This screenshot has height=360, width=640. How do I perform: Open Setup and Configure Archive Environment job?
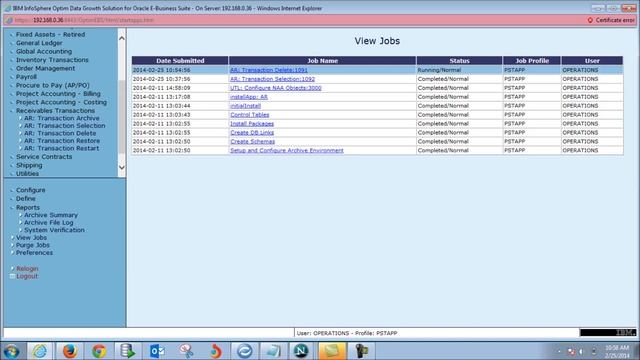pos(287,151)
